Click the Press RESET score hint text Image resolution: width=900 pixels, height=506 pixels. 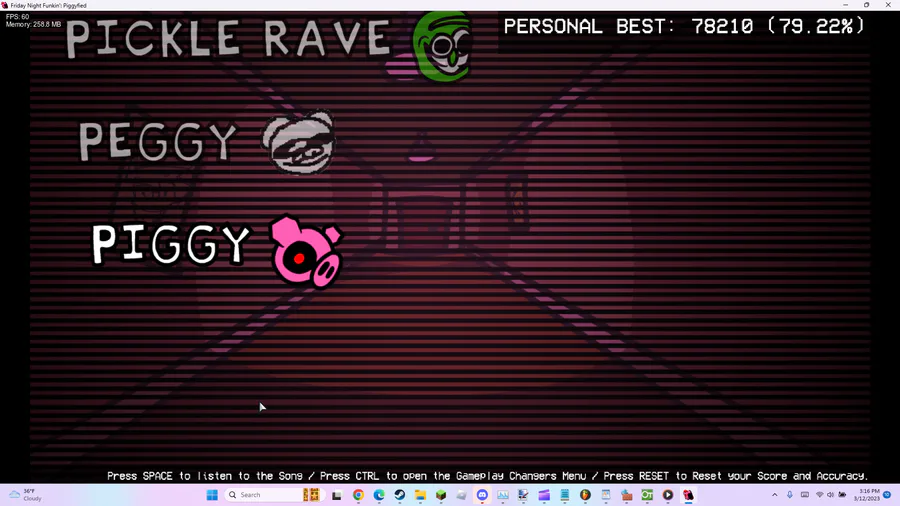[x=735, y=476]
